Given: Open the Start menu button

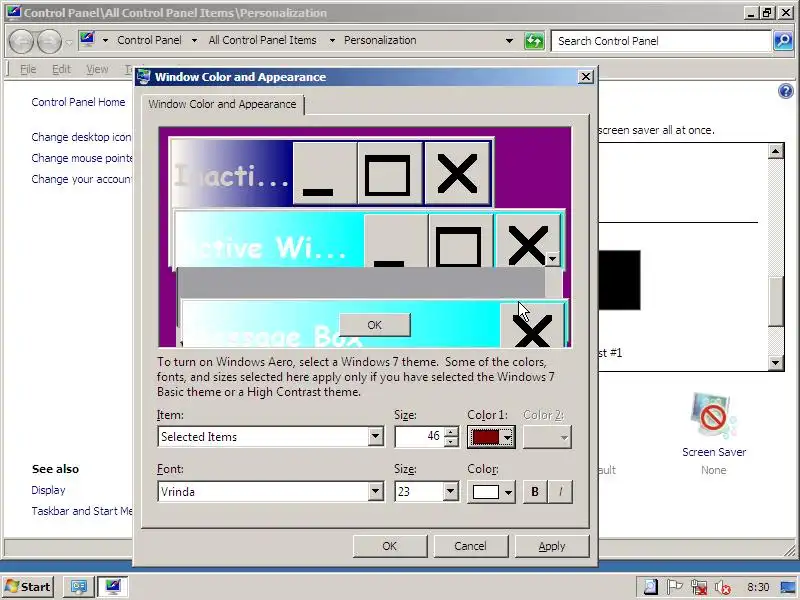Looking at the screenshot, I should coord(29,587).
